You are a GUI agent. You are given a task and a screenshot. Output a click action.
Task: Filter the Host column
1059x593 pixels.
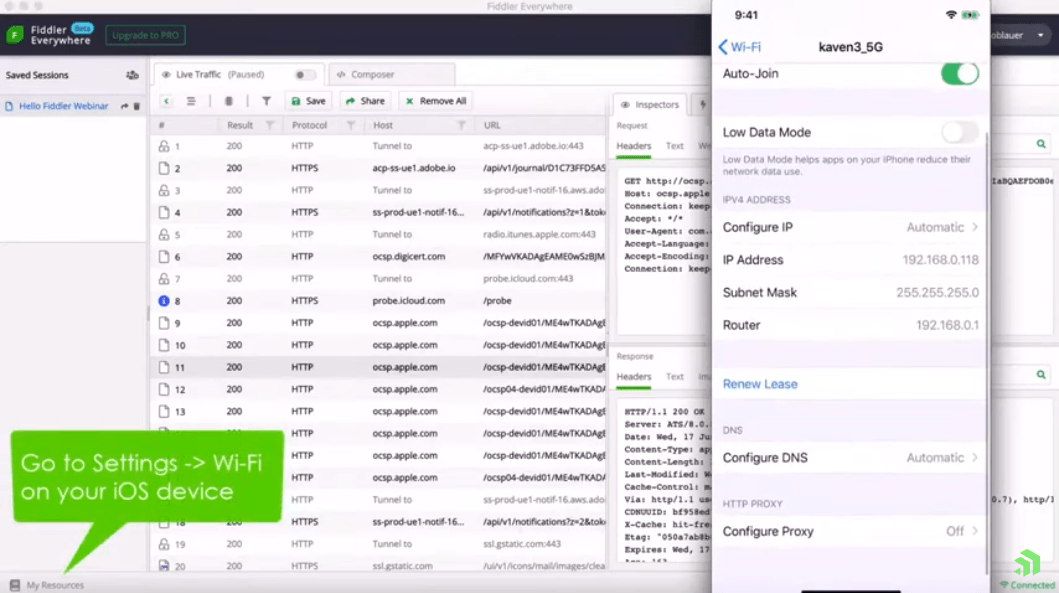461,125
